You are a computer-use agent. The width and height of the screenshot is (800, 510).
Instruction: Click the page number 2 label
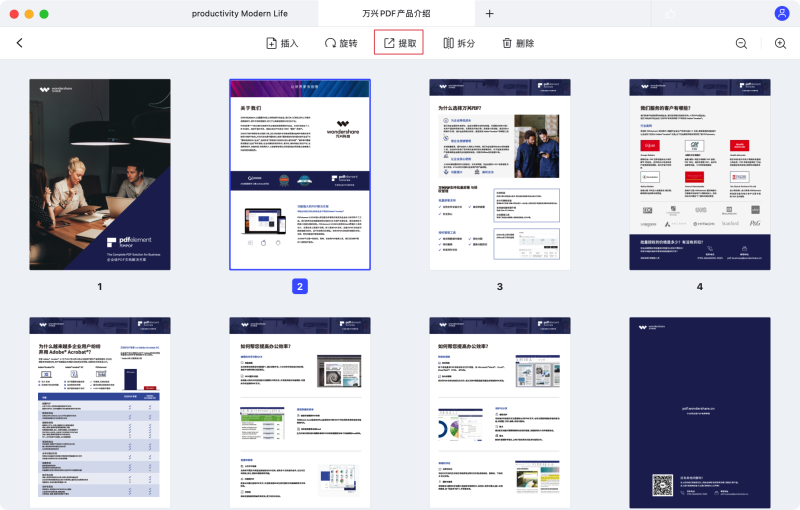300,286
